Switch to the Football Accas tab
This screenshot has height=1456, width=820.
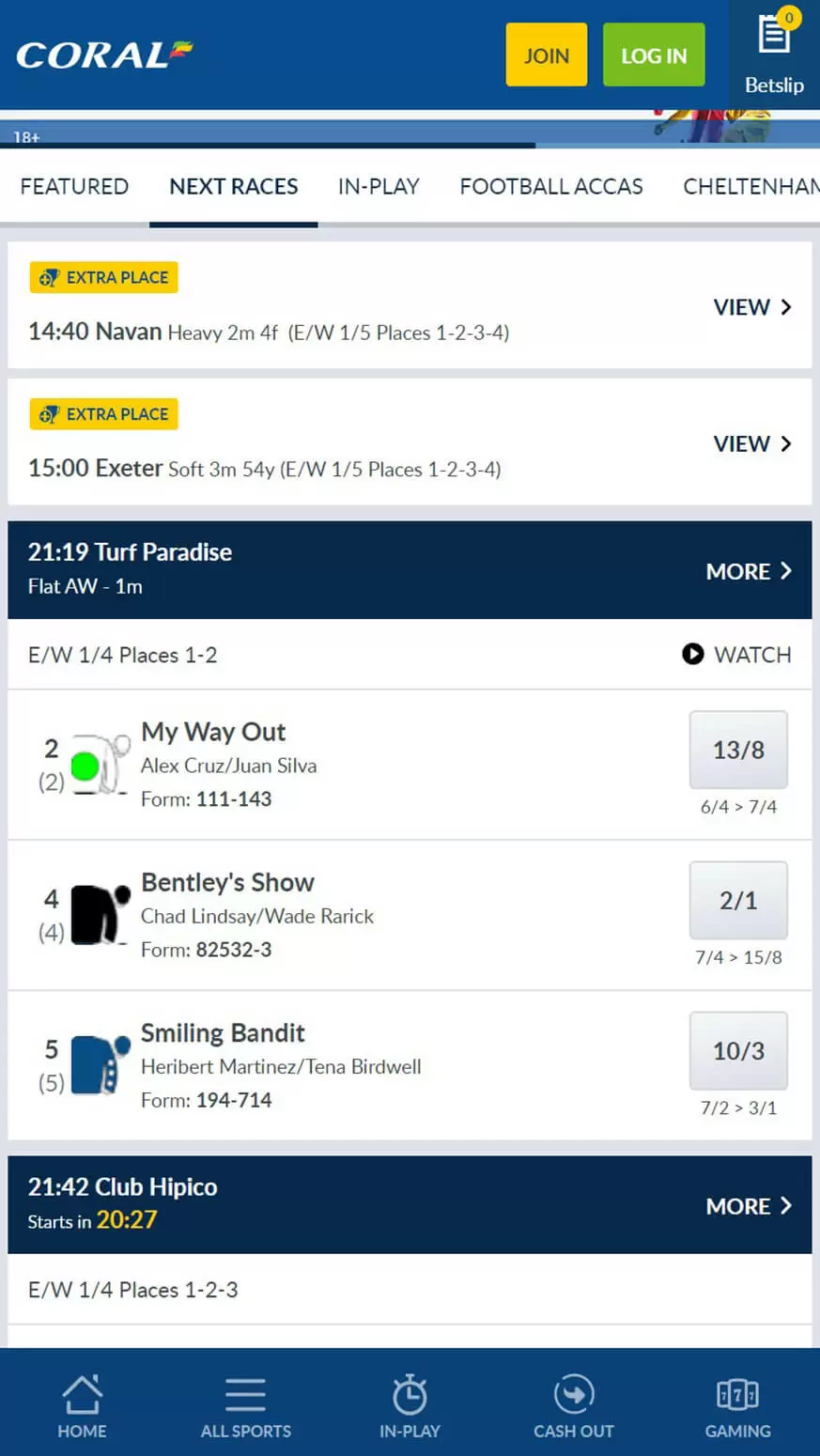pyautogui.click(x=551, y=186)
